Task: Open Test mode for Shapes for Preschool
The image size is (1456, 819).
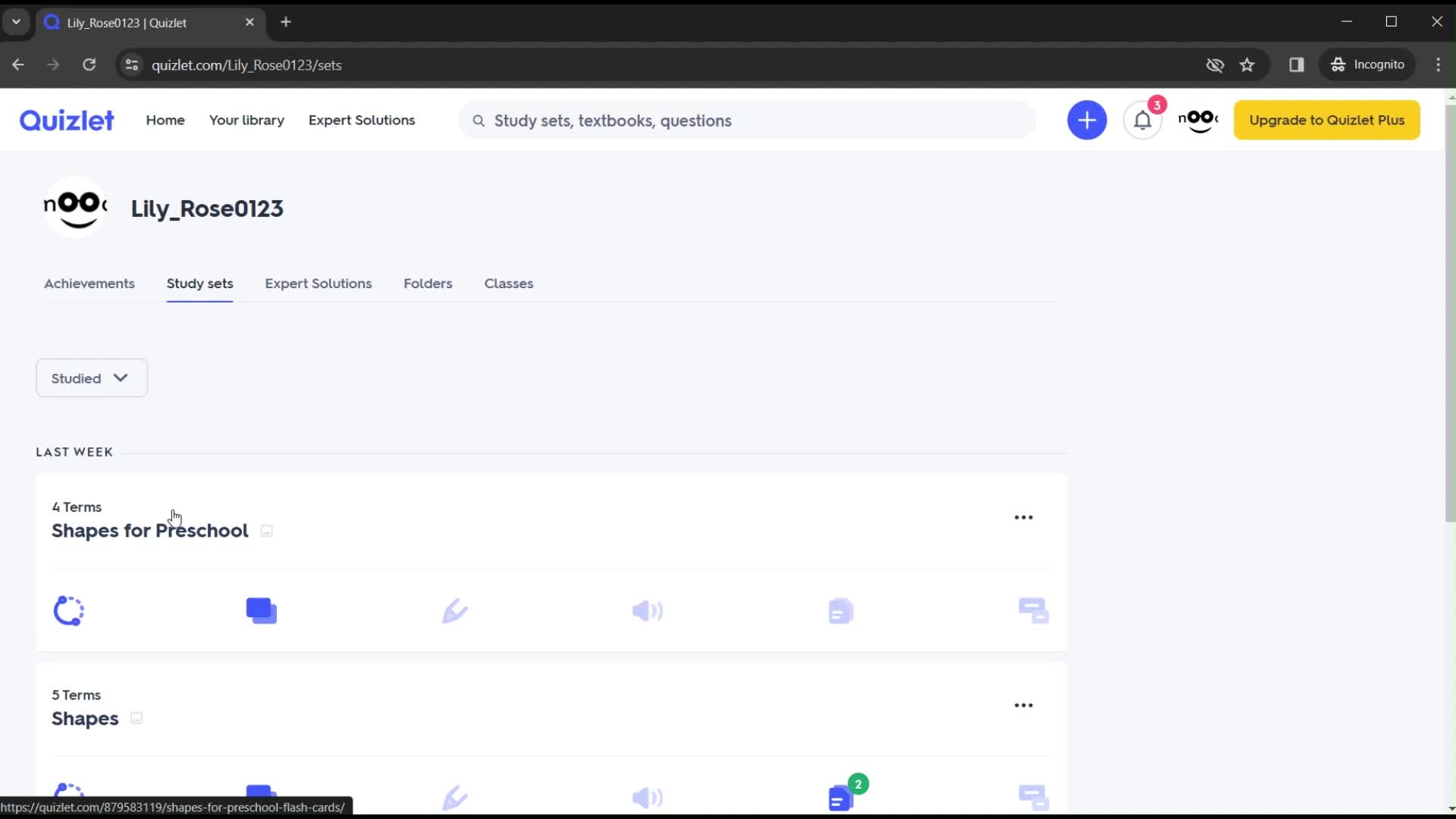Action: tap(841, 610)
